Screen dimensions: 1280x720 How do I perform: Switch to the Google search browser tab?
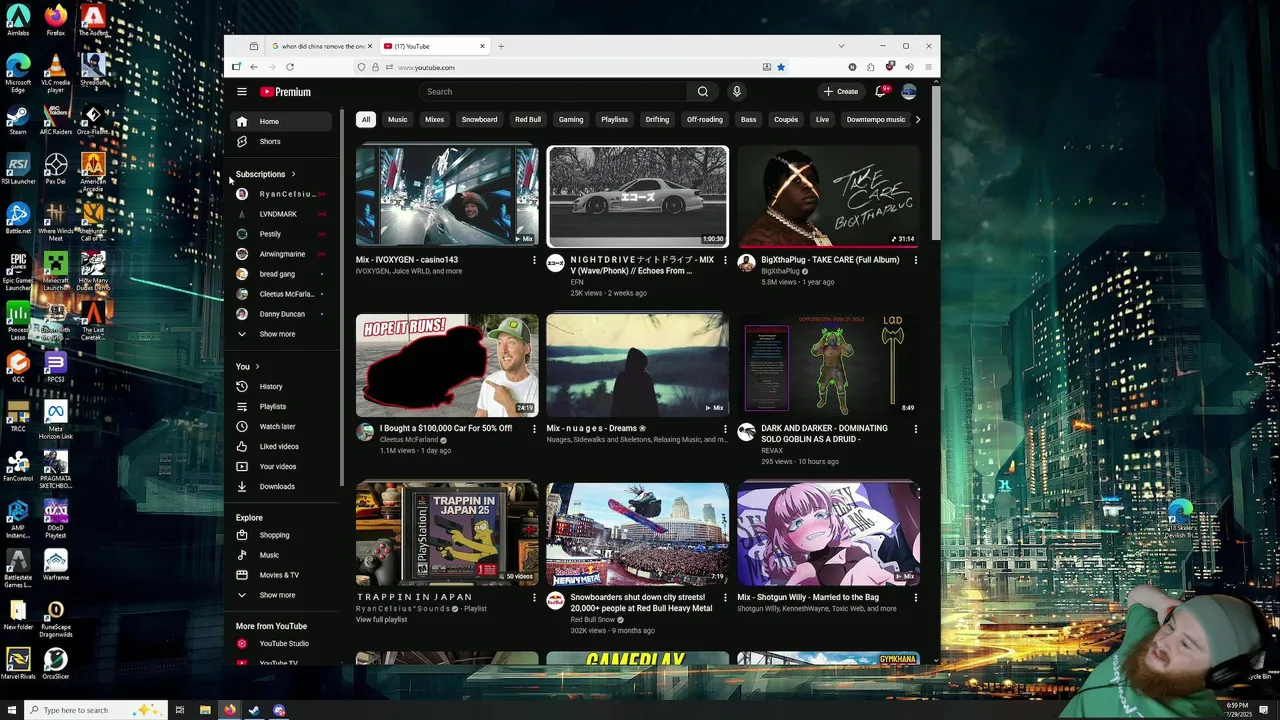[x=320, y=46]
